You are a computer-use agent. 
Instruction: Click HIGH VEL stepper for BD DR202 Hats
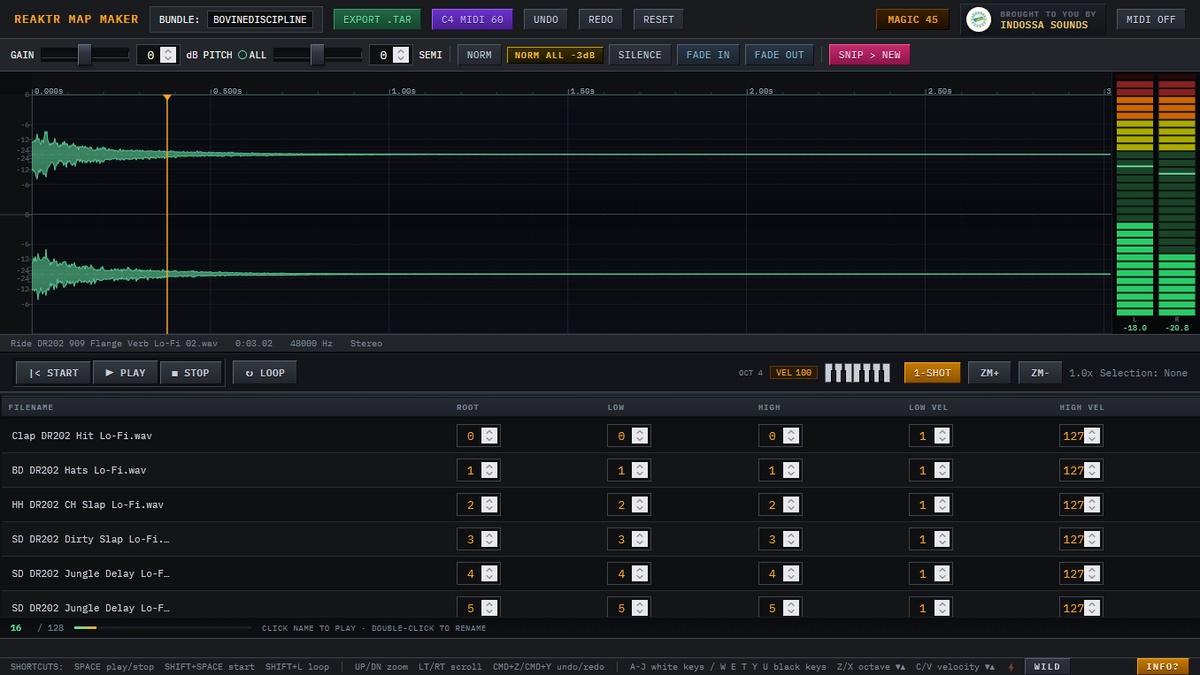(1093, 471)
